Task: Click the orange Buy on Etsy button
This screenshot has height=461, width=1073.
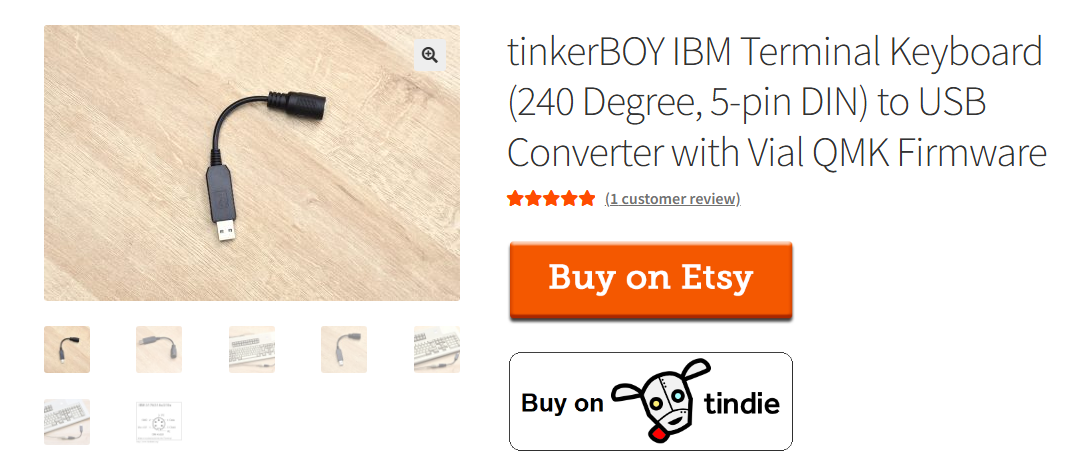Action: (x=651, y=280)
